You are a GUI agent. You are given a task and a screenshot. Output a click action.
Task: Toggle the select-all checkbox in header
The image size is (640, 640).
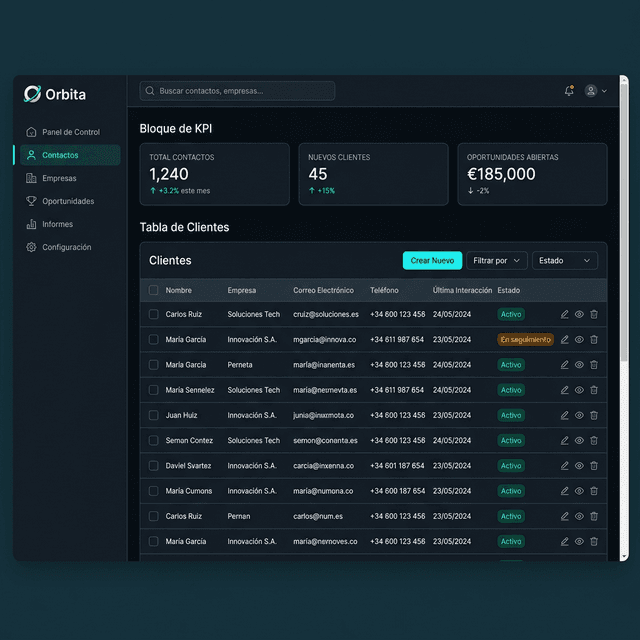(153, 290)
